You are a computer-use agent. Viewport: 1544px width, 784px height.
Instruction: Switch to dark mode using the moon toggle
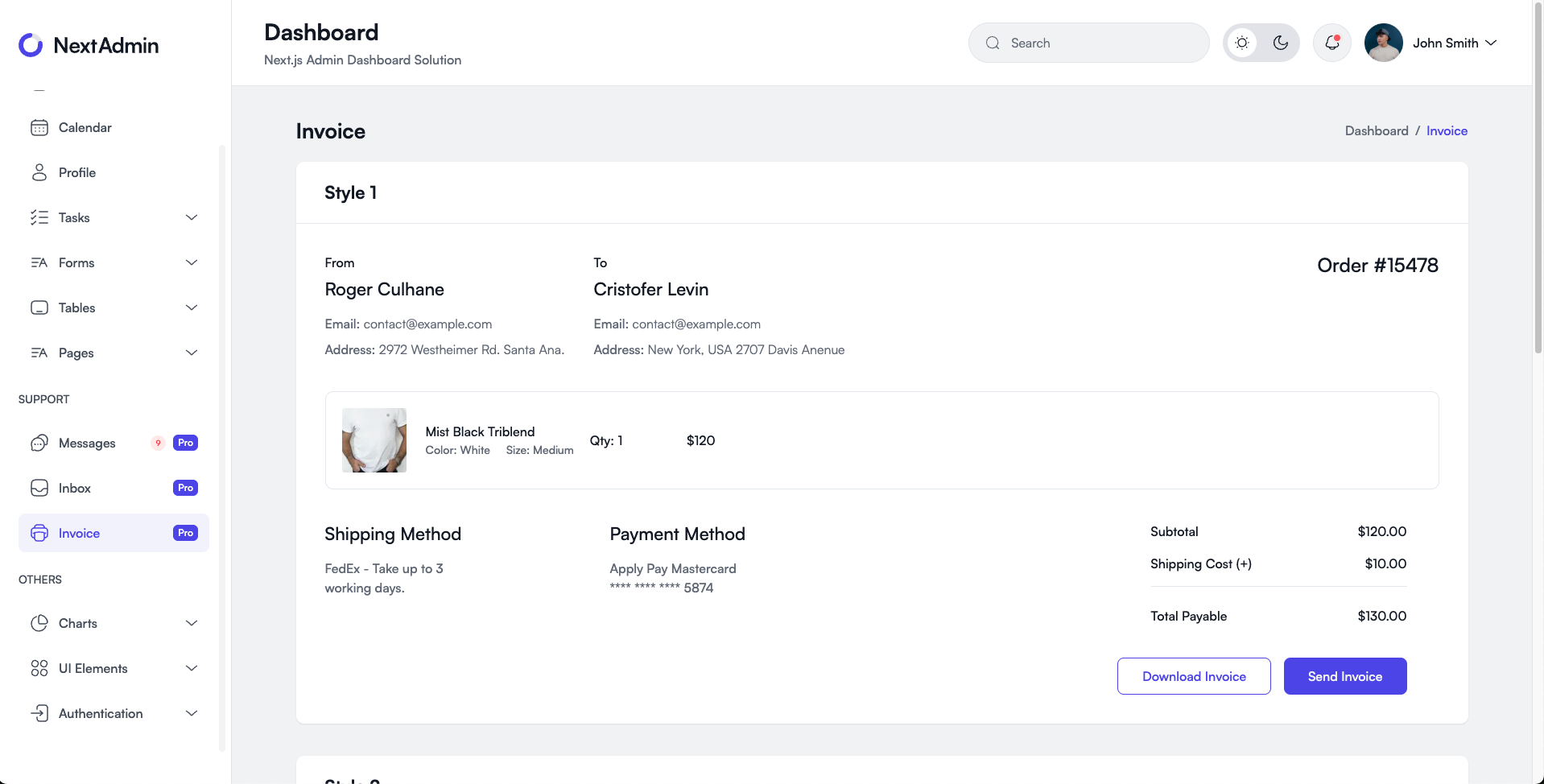1281,43
